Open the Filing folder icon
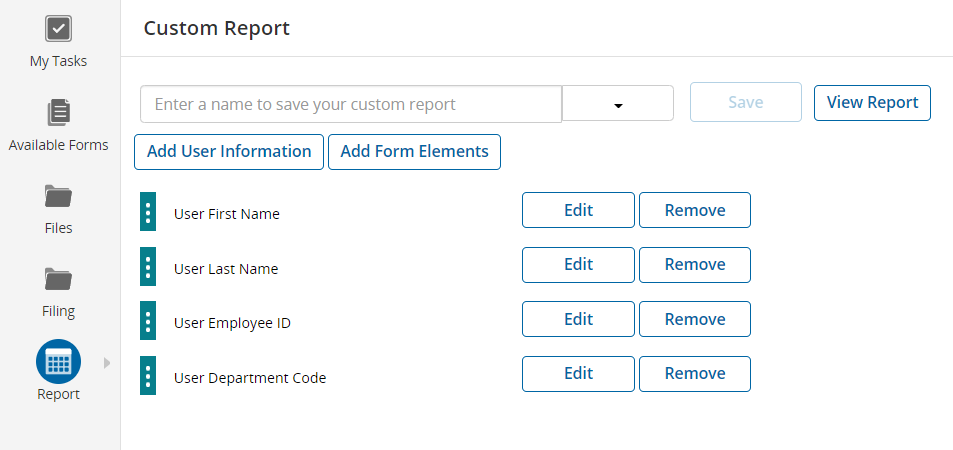This screenshot has width=953, height=450. point(58,278)
